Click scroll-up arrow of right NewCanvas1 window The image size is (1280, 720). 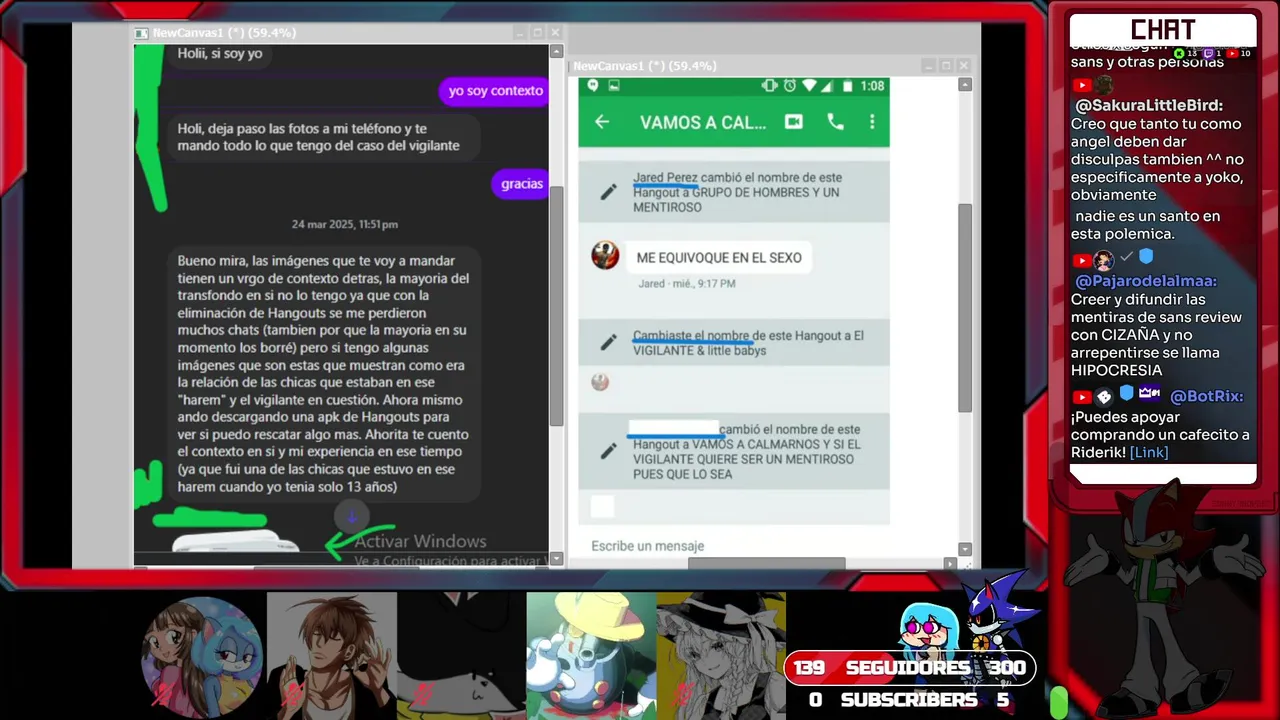point(965,85)
